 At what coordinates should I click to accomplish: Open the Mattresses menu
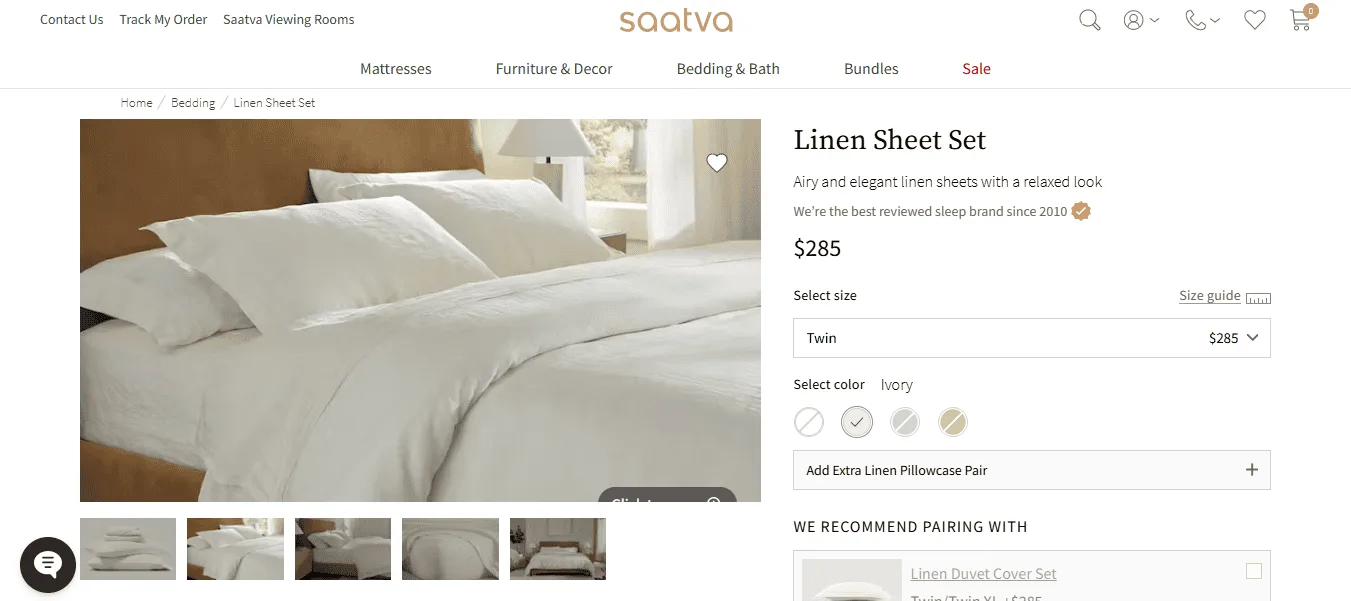pyautogui.click(x=396, y=69)
